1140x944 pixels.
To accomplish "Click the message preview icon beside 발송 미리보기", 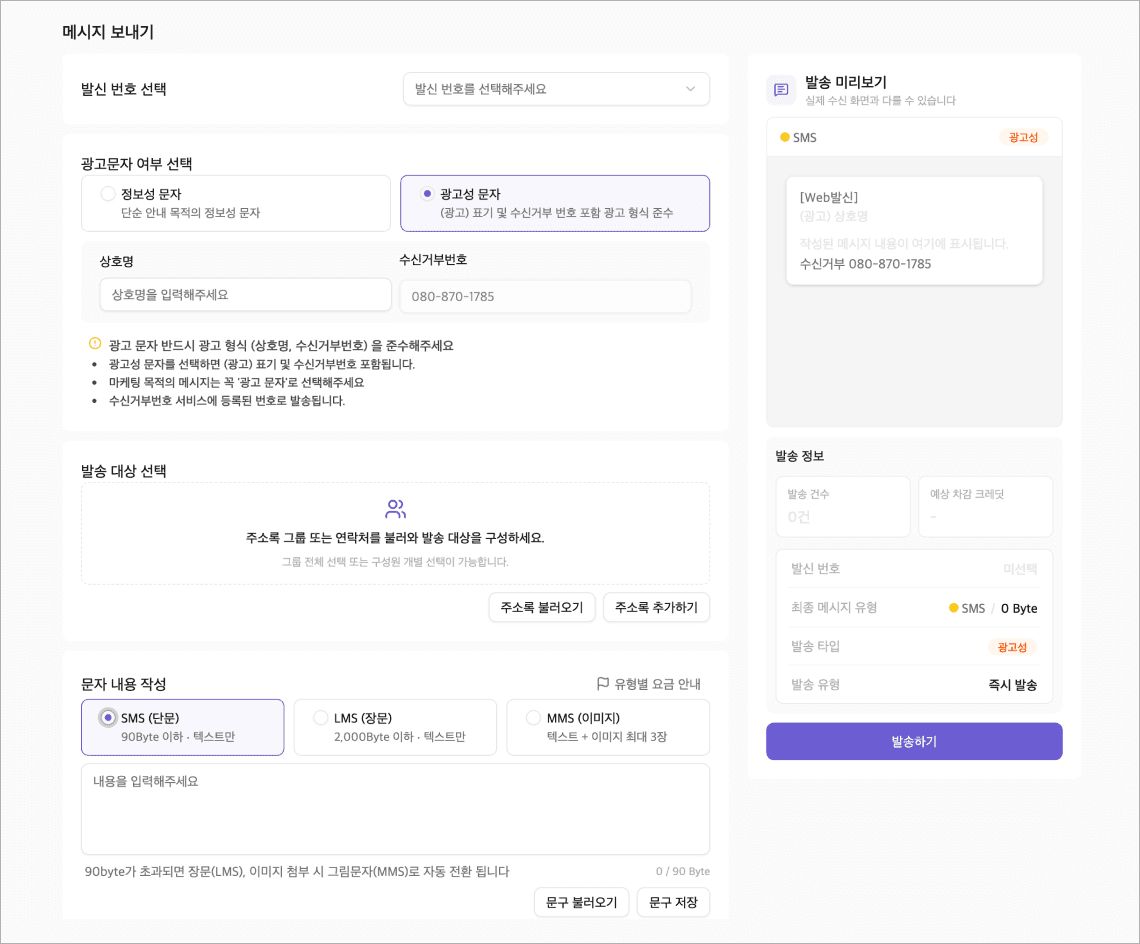I will pyautogui.click(x=781, y=89).
